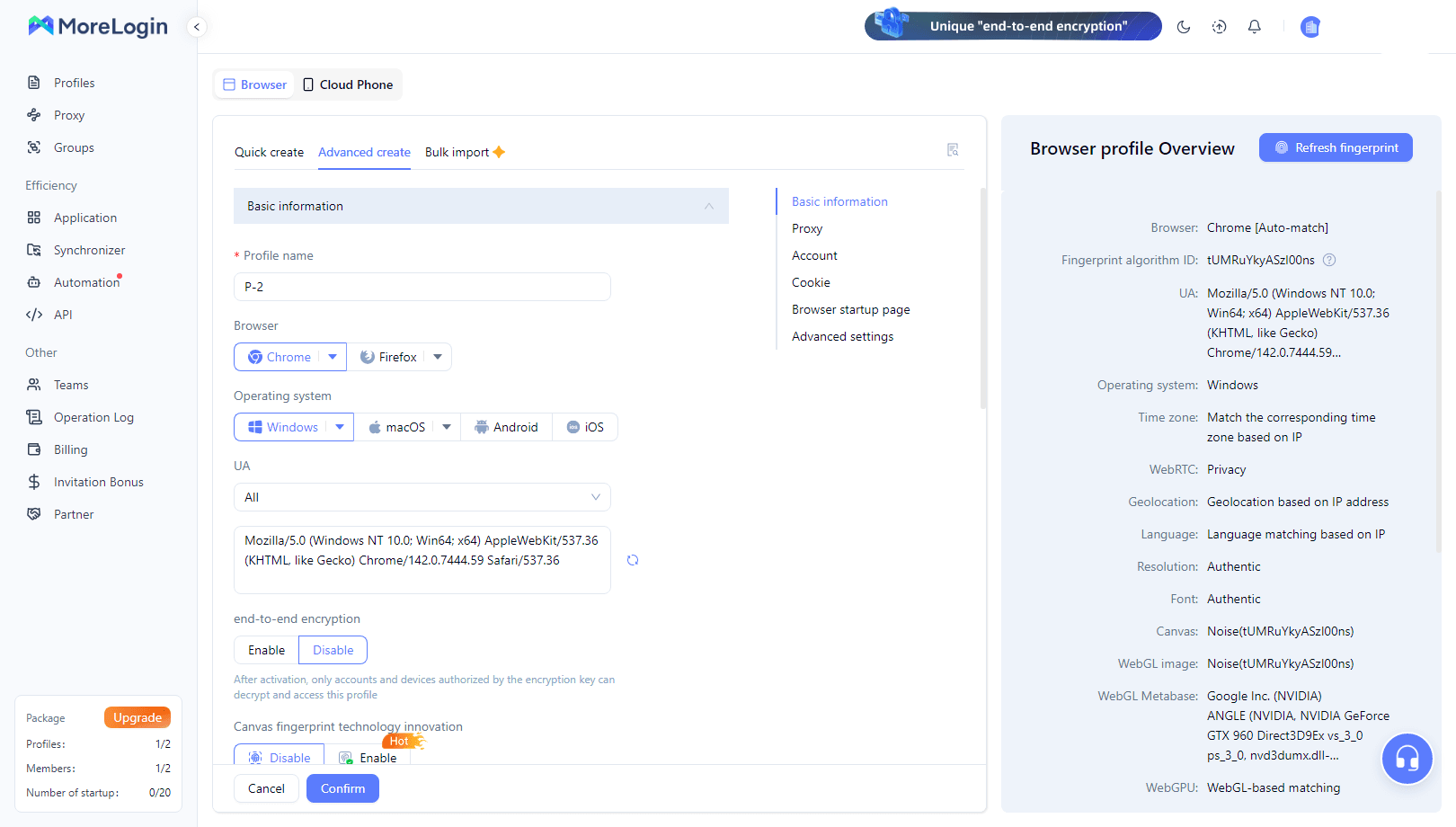The width and height of the screenshot is (1456, 827).
Task: Confirm the new browser profile
Action: [x=342, y=787]
